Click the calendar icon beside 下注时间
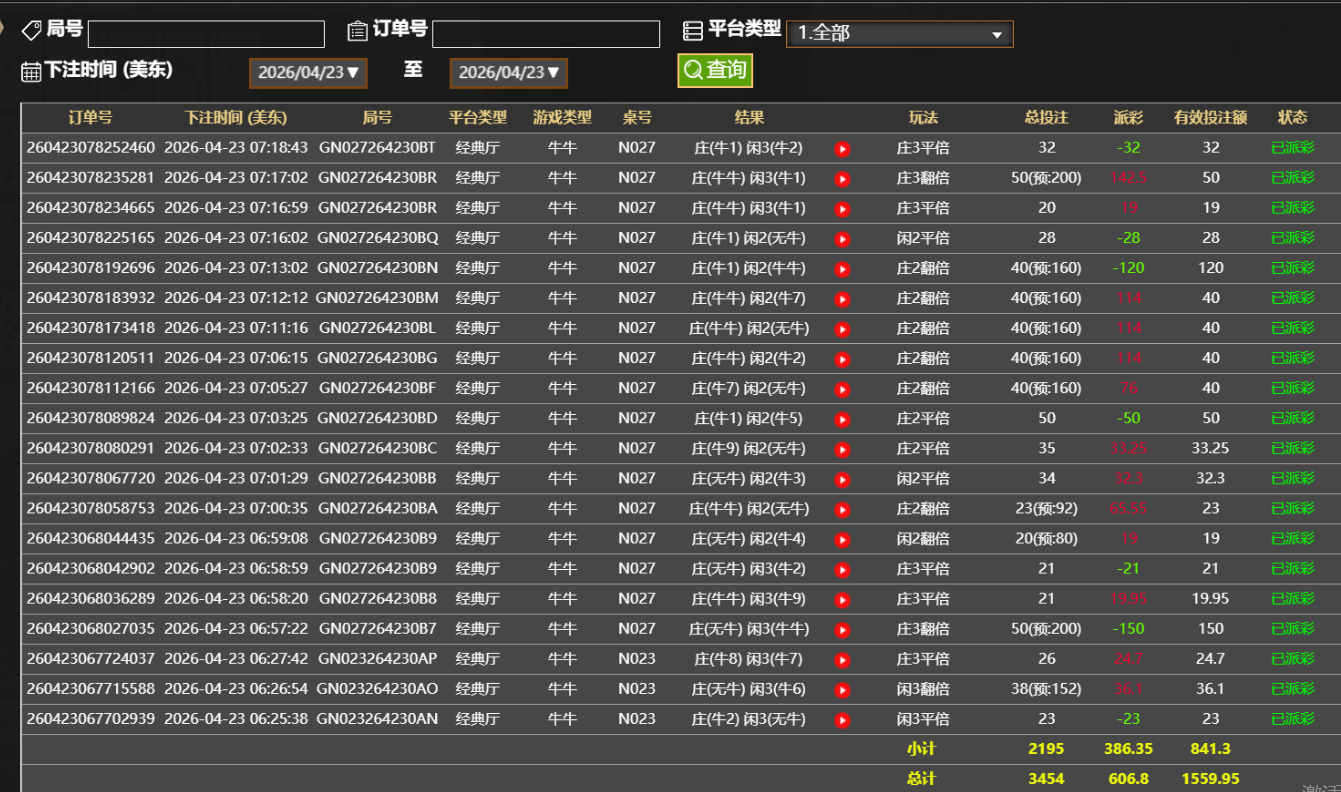1341x792 pixels. tap(31, 71)
